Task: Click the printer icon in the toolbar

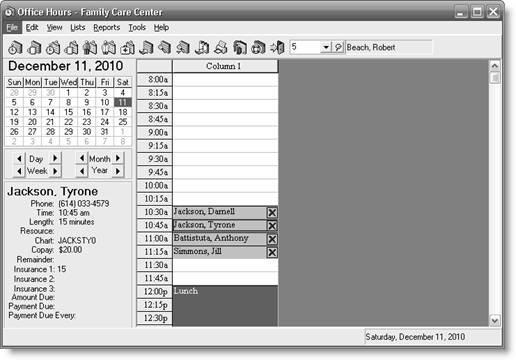Action: pyautogui.click(x=221, y=47)
